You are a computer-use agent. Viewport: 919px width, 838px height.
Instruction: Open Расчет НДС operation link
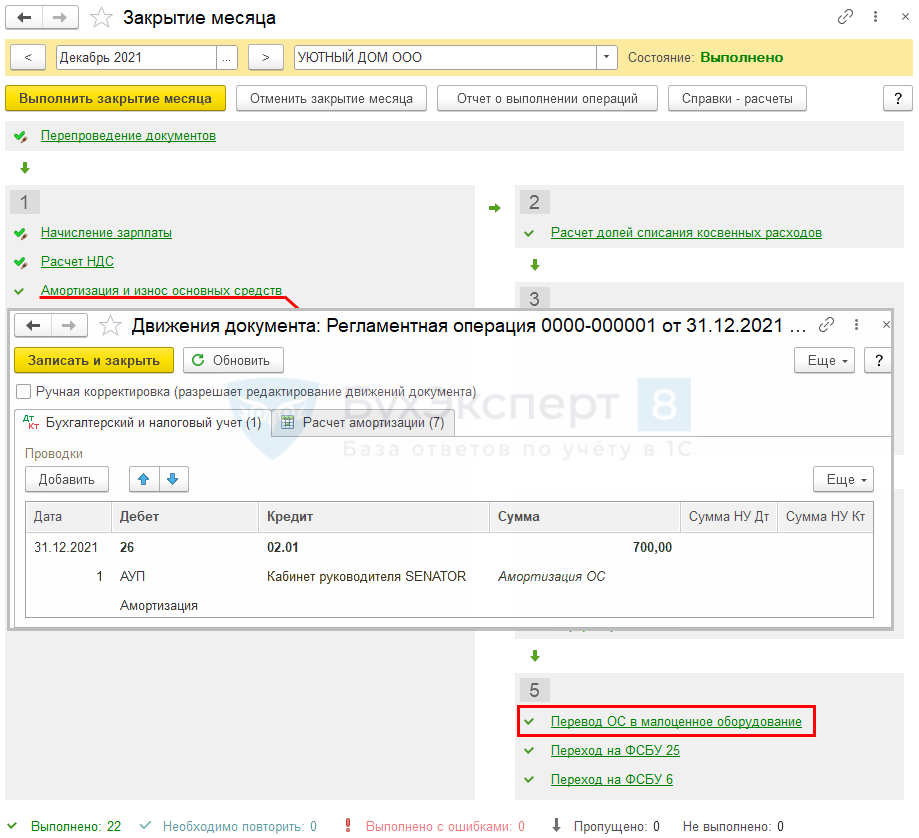[x=77, y=262]
